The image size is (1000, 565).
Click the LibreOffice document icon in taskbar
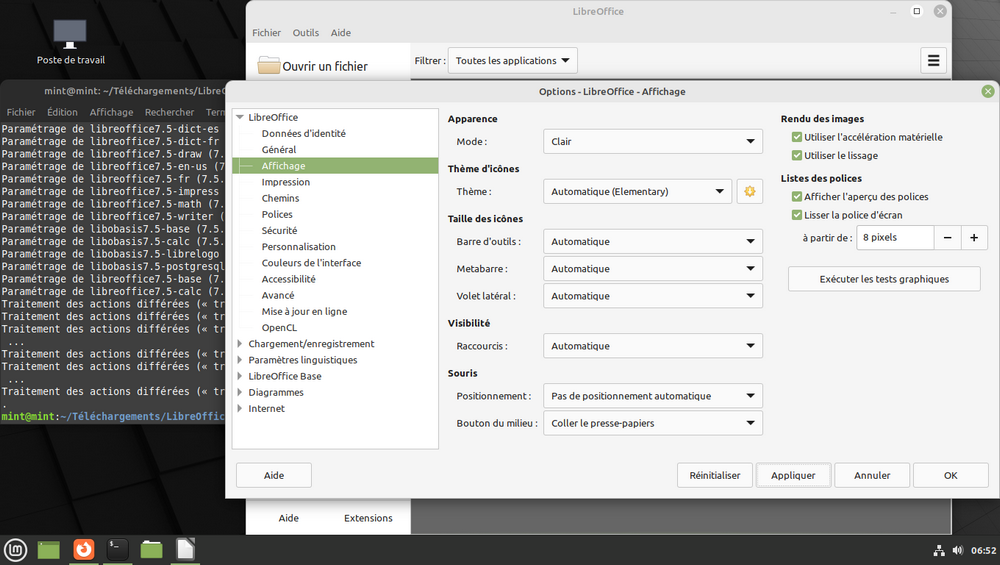click(x=185, y=549)
